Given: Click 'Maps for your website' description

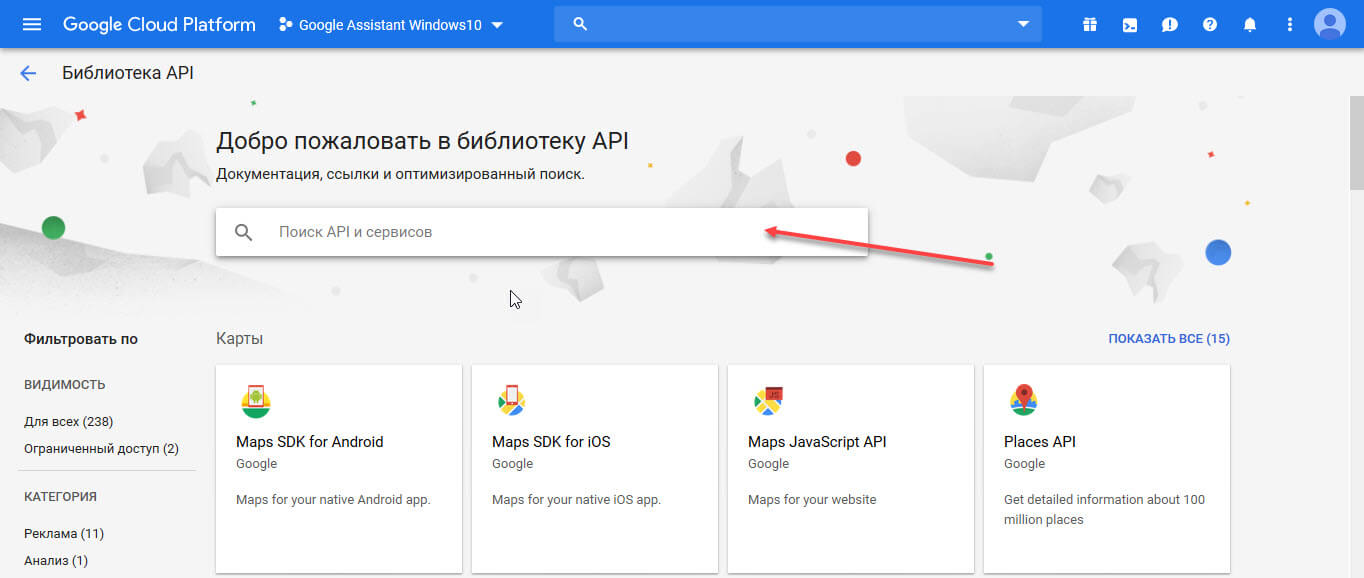Looking at the screenshot, I should pos(812,499).
